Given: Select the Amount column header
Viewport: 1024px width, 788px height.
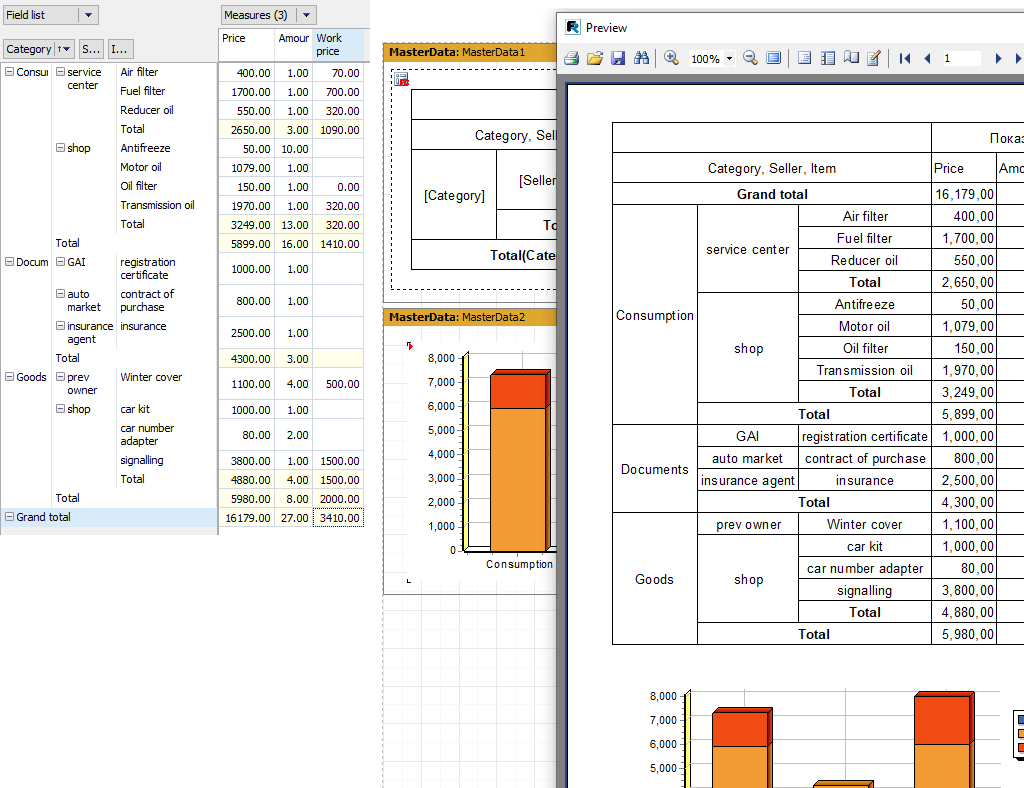Looking at the screenshot, I should 293,44.
